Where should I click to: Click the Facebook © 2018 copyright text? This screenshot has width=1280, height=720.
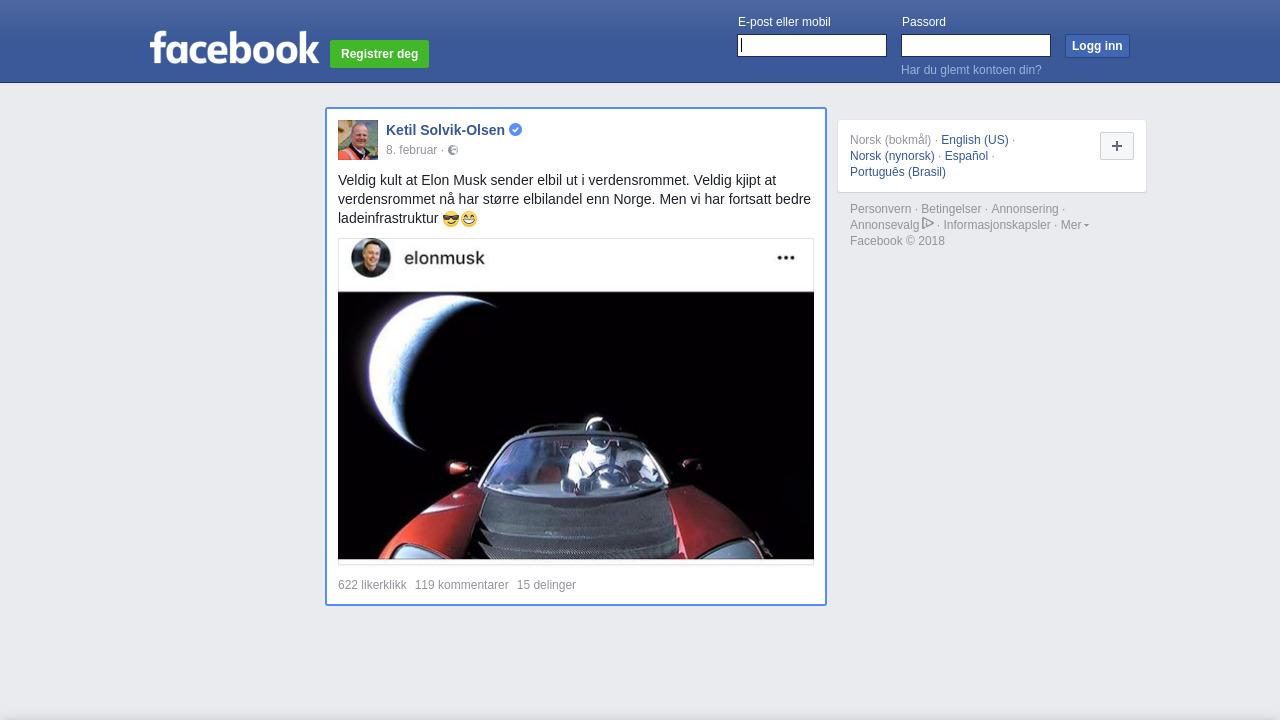[897, 241]
